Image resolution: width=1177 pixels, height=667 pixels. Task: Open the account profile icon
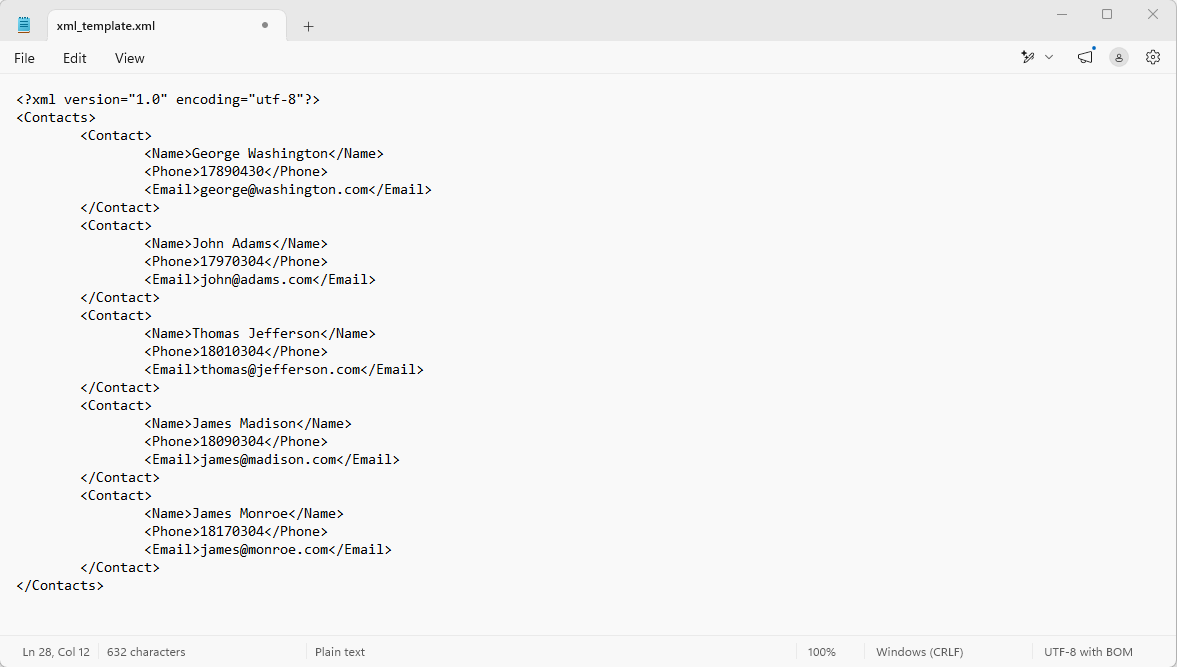[x=1118, y=57]
